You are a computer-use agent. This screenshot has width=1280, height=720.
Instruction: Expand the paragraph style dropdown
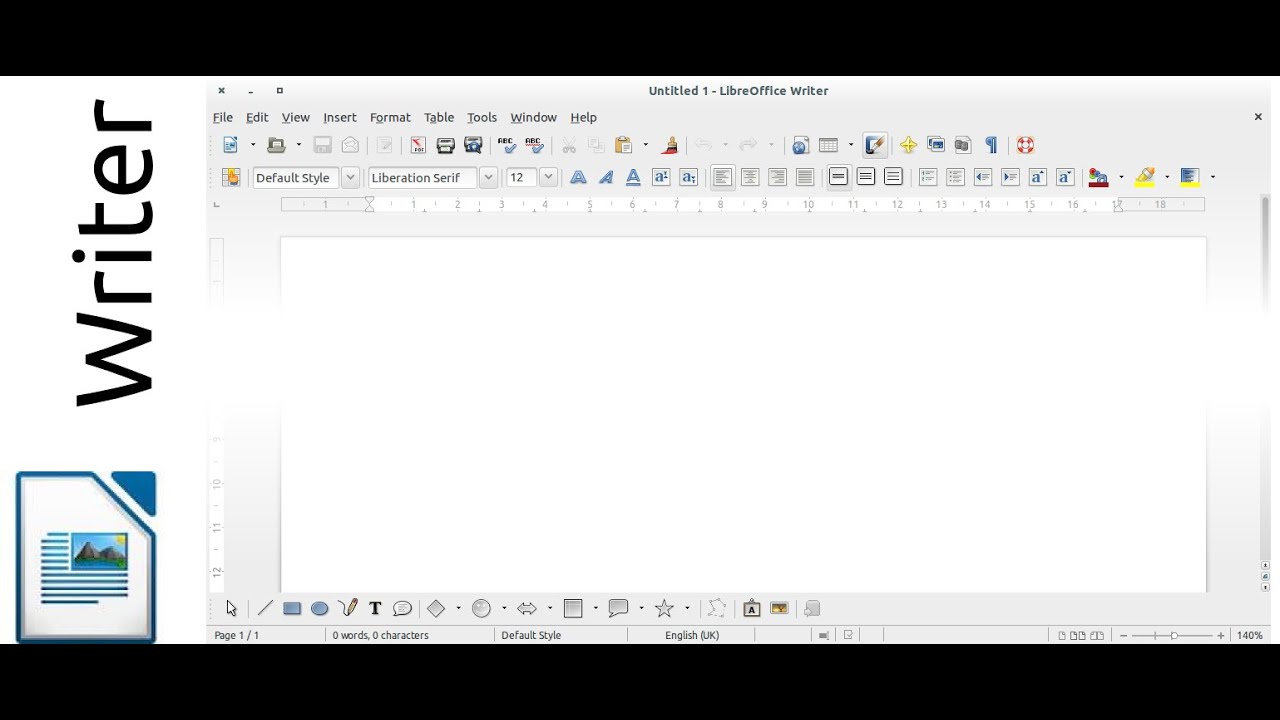pos(350,177)
